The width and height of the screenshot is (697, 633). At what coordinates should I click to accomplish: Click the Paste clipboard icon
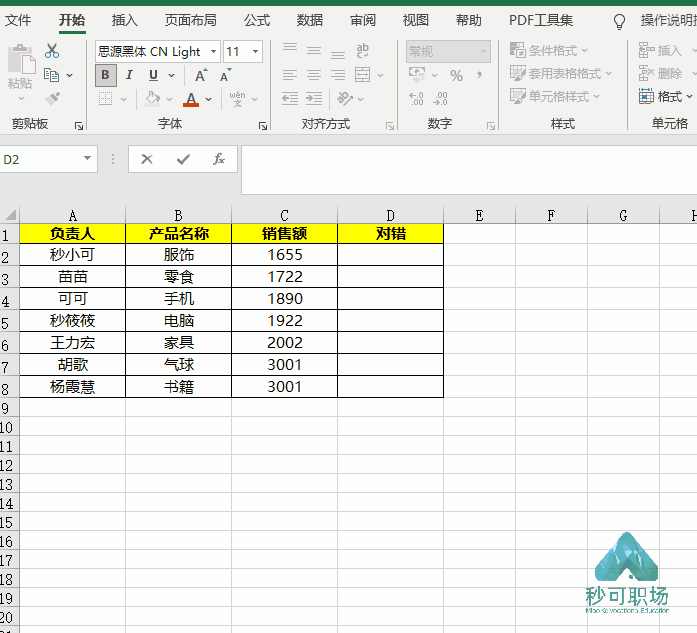pos(21,59)
